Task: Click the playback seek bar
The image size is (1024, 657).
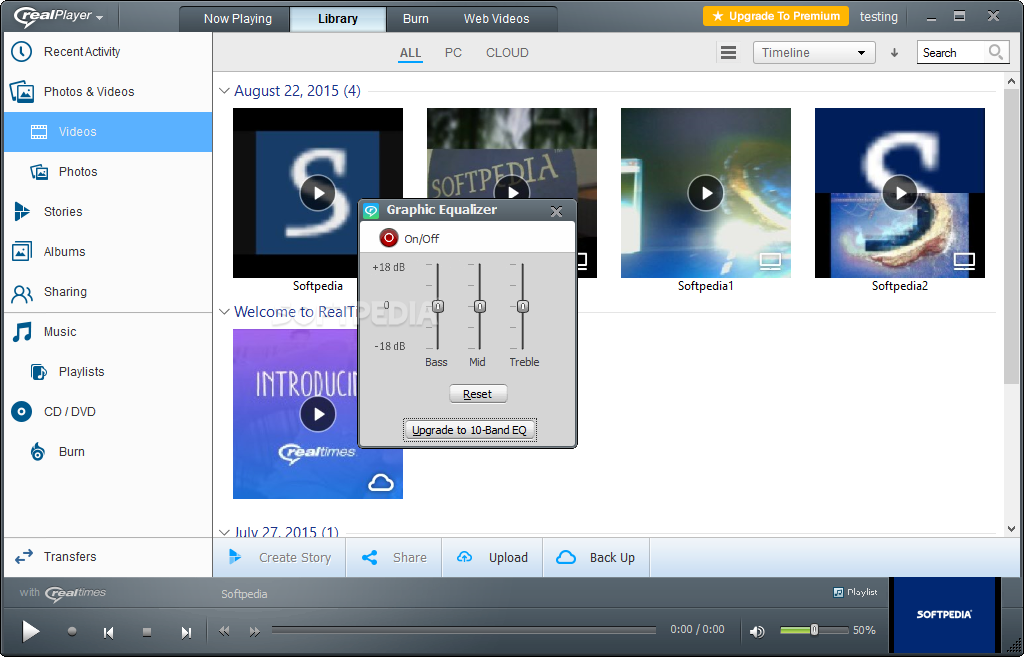Action: pyautogui.click(x=464, y=630)
